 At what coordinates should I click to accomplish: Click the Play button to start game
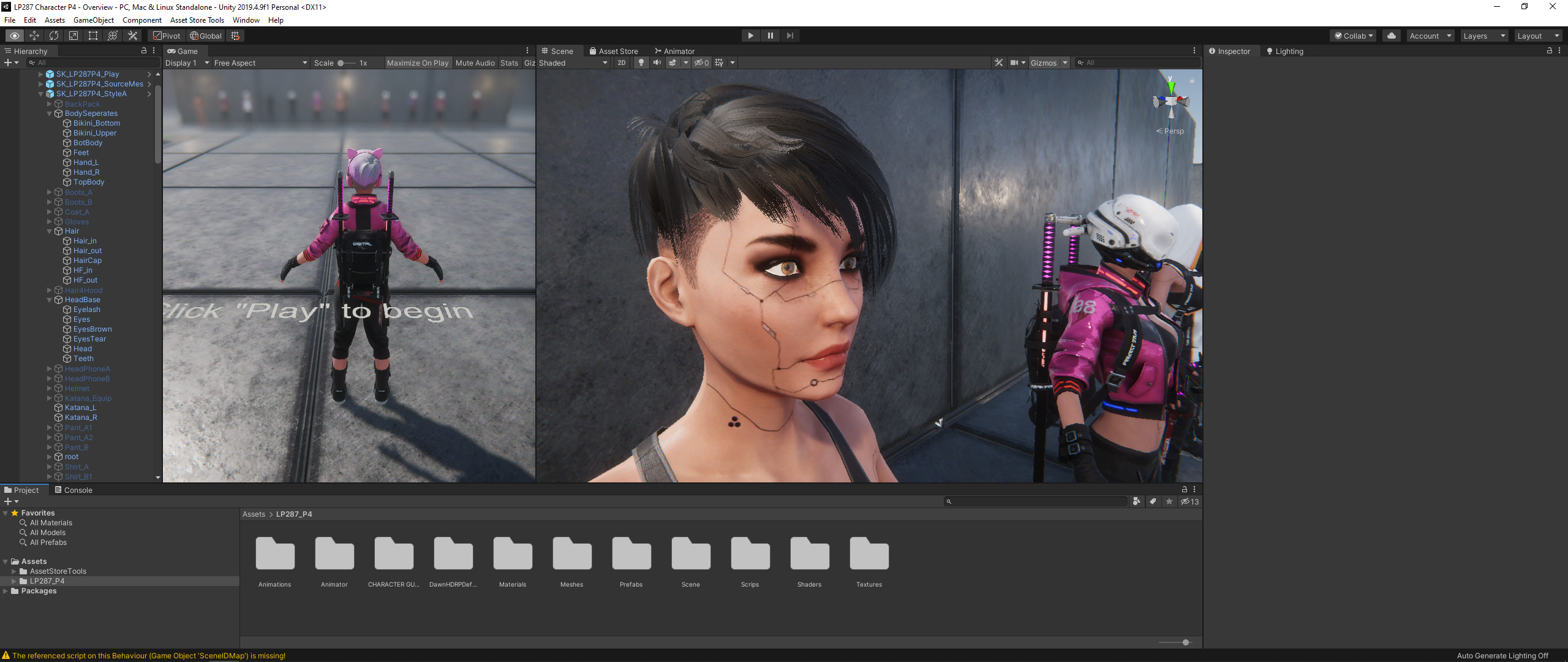pyautogui.click(x=750, y=36)
